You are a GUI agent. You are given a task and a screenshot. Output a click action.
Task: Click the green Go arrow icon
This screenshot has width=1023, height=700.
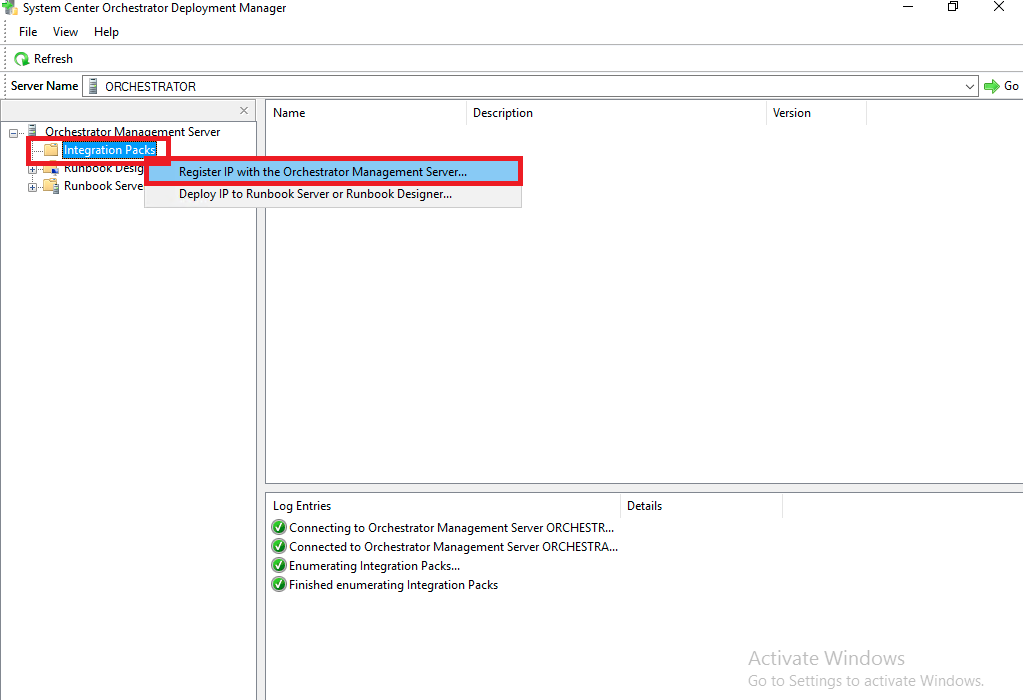(x=991, y=86)
